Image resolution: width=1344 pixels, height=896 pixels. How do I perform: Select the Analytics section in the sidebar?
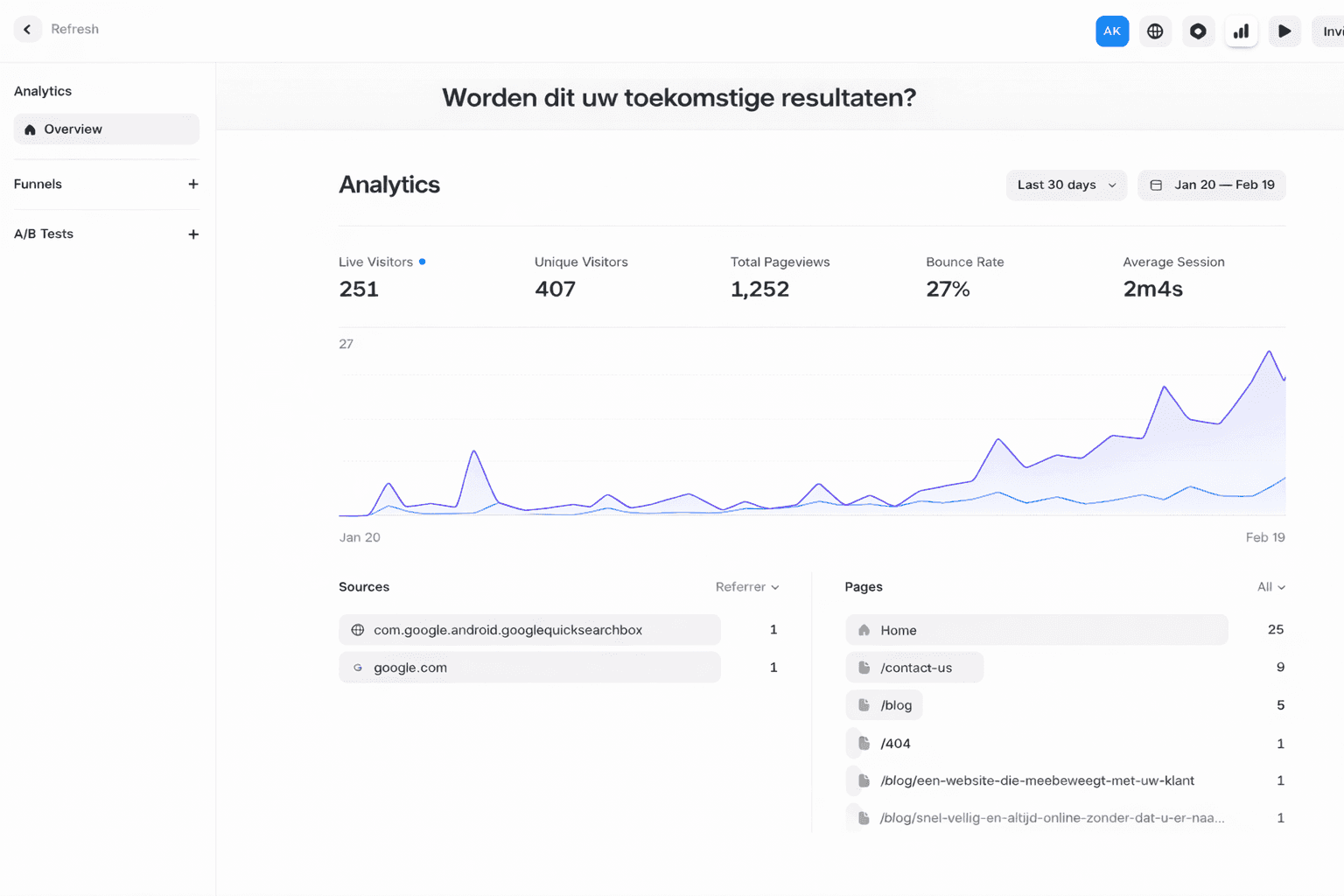click(x=42, y=90)
